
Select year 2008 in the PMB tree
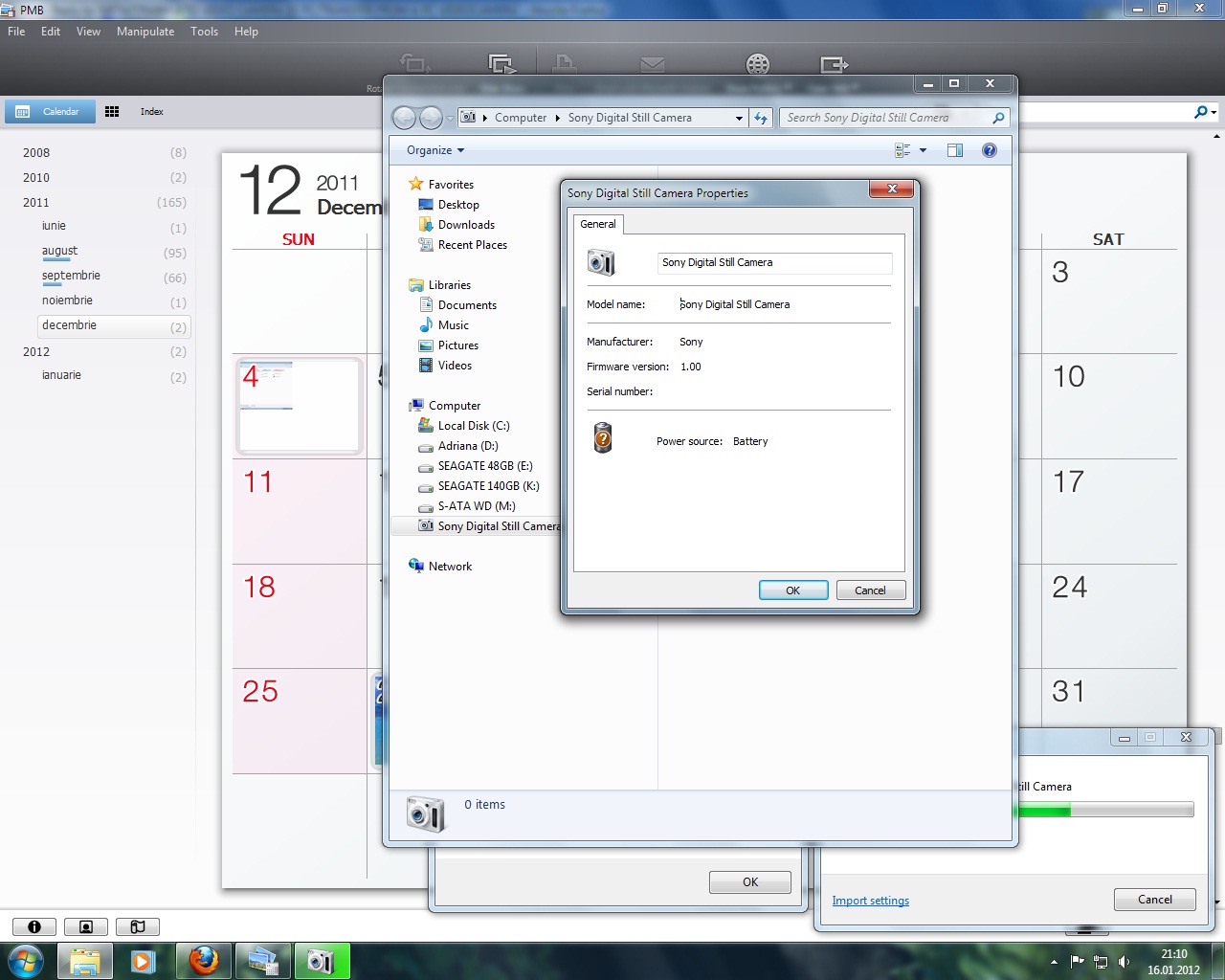click(36, 153)
